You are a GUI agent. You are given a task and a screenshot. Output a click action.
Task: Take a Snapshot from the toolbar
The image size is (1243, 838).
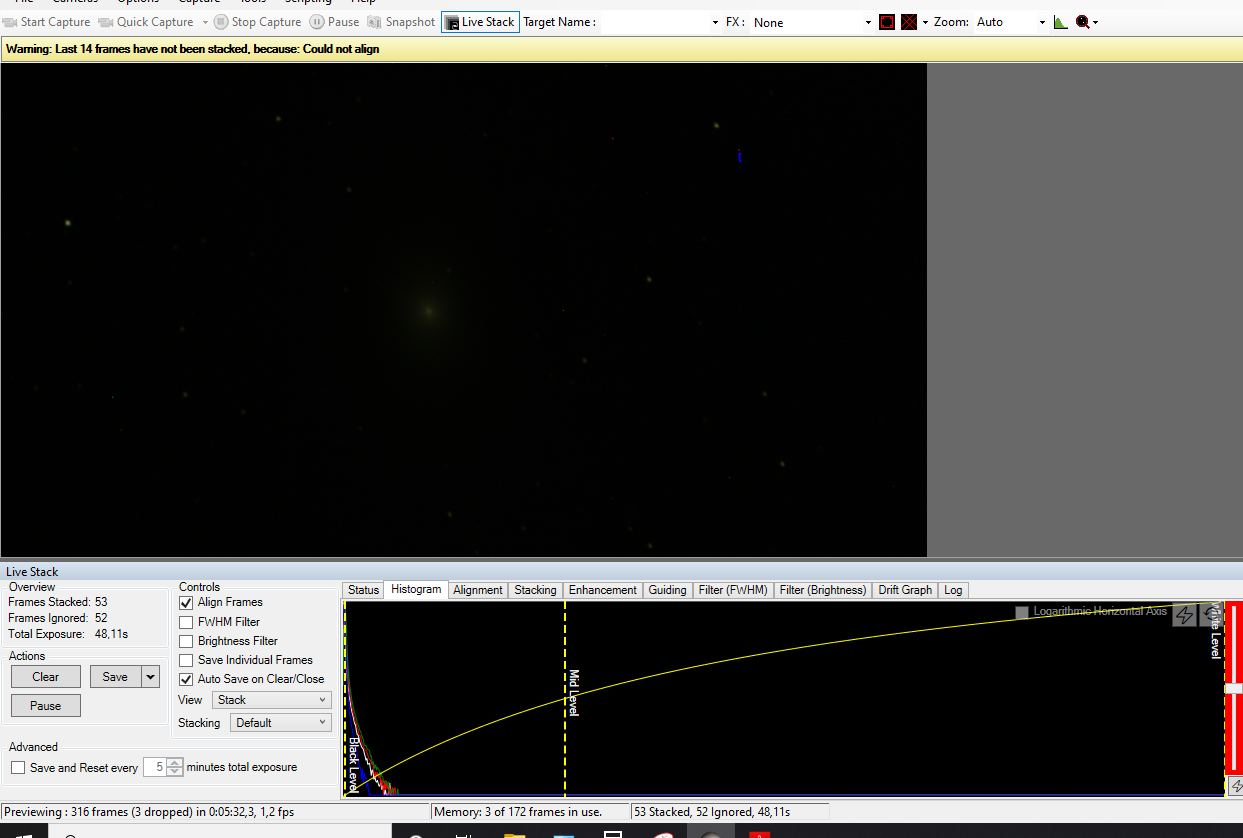point(401,22)
